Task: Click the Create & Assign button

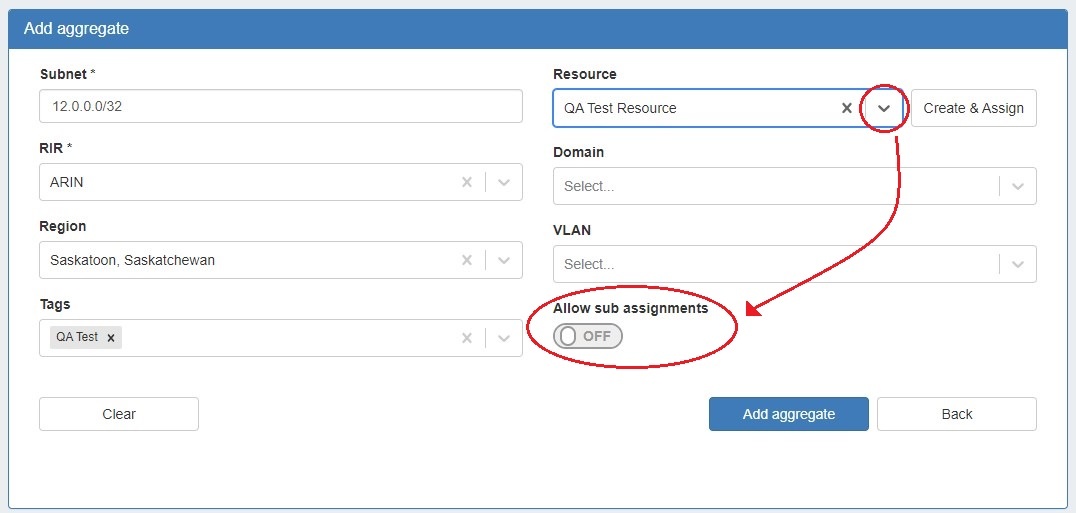Action: (x=973, y=108)
